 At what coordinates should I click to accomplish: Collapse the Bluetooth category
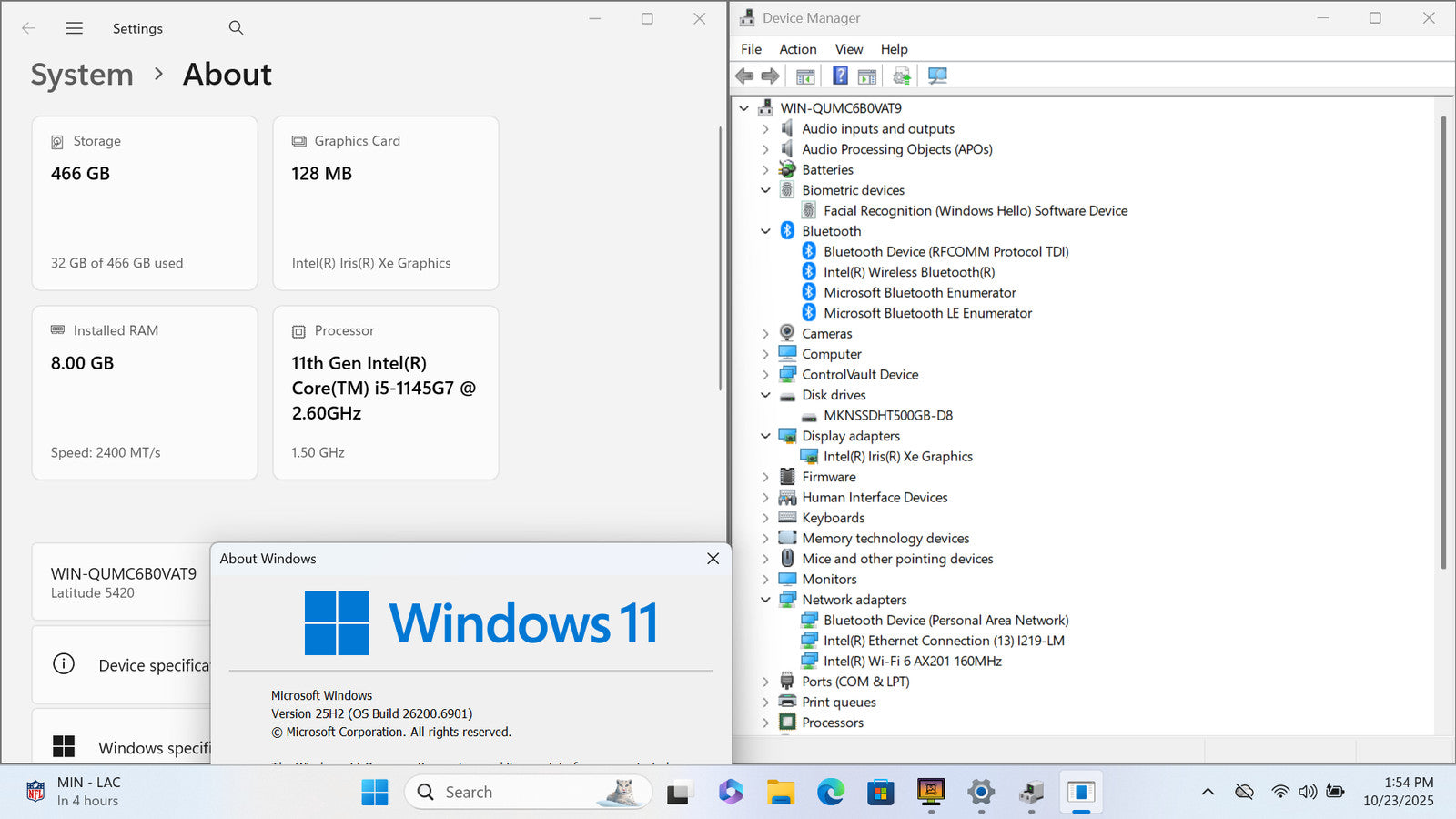[x=765, y=231]
